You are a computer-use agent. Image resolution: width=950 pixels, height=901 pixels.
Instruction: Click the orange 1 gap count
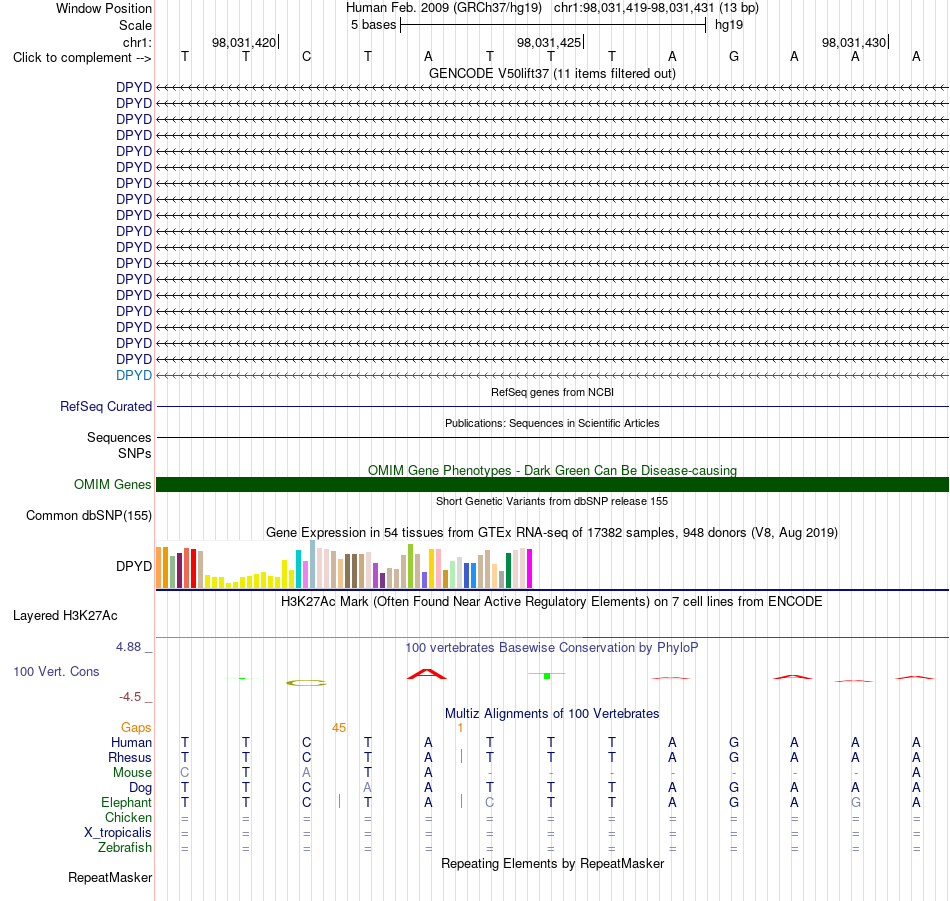460,728
